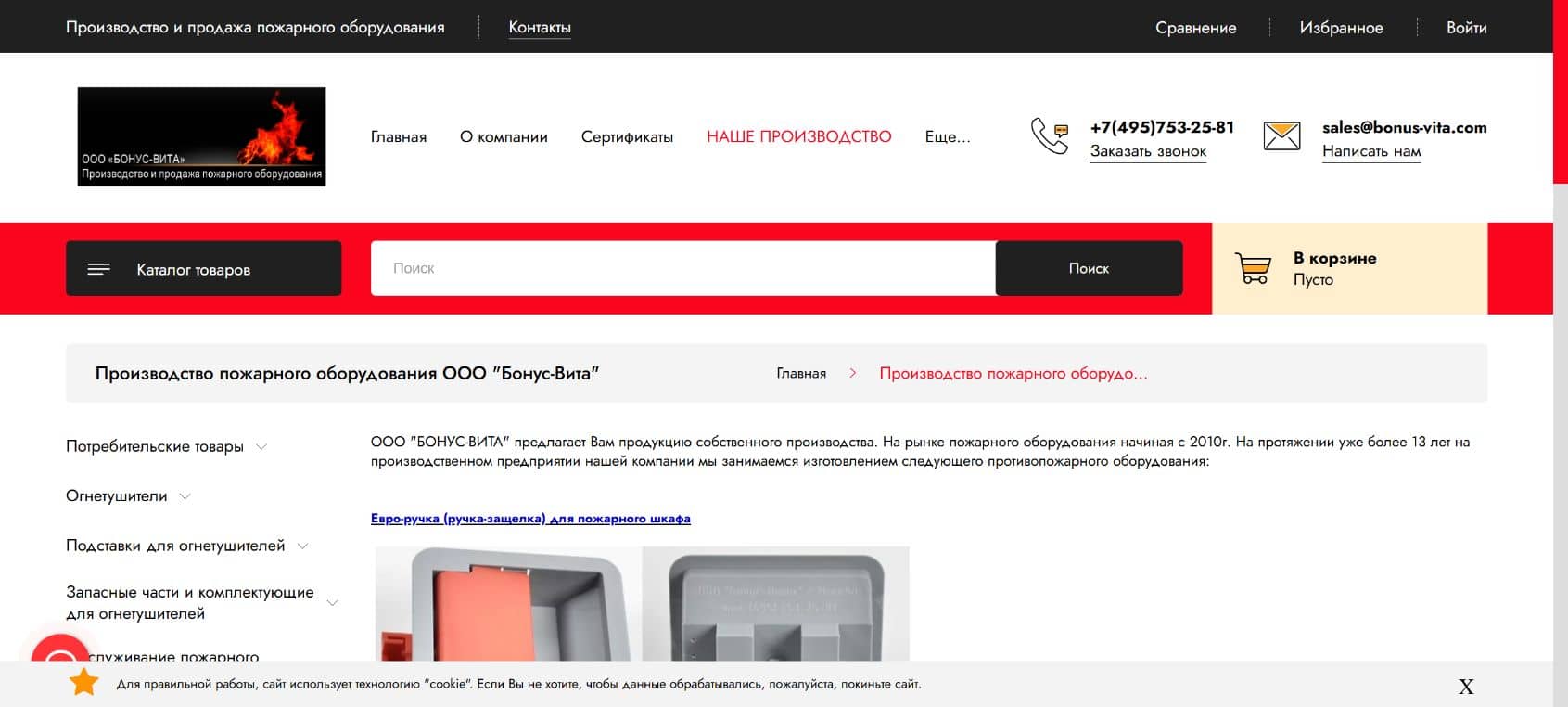Click the Пусто cart status text

[1313, 279]
